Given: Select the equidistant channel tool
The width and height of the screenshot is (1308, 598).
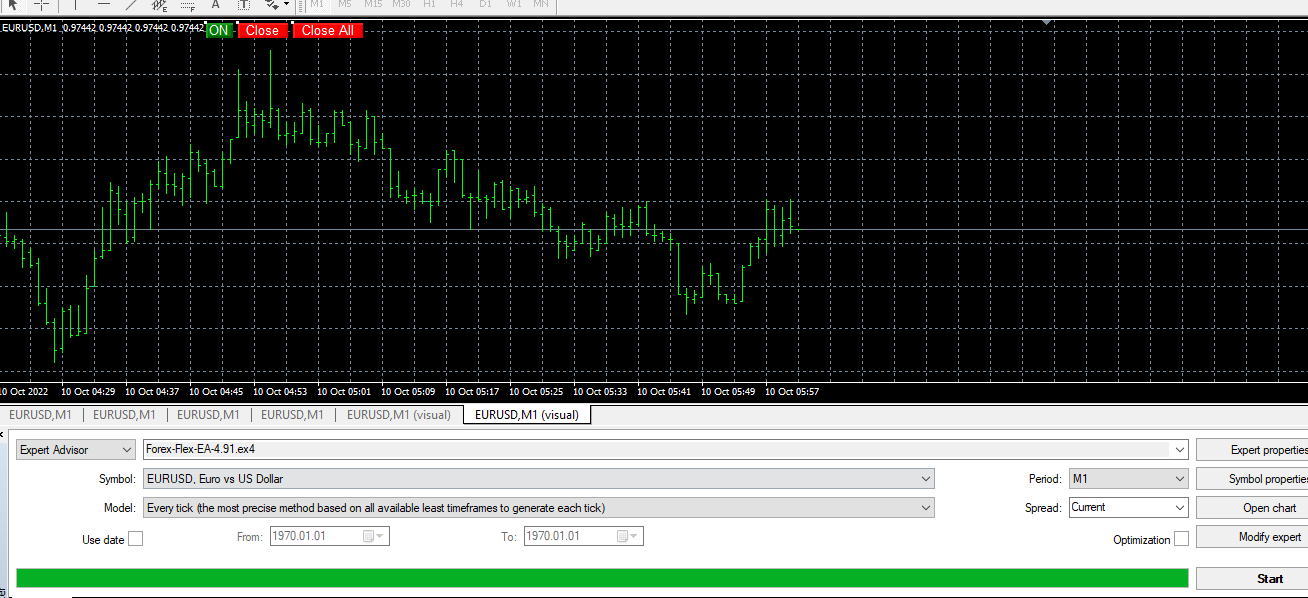Looking at the screenshot, I should pyautogui.click(x=159, y=5).
